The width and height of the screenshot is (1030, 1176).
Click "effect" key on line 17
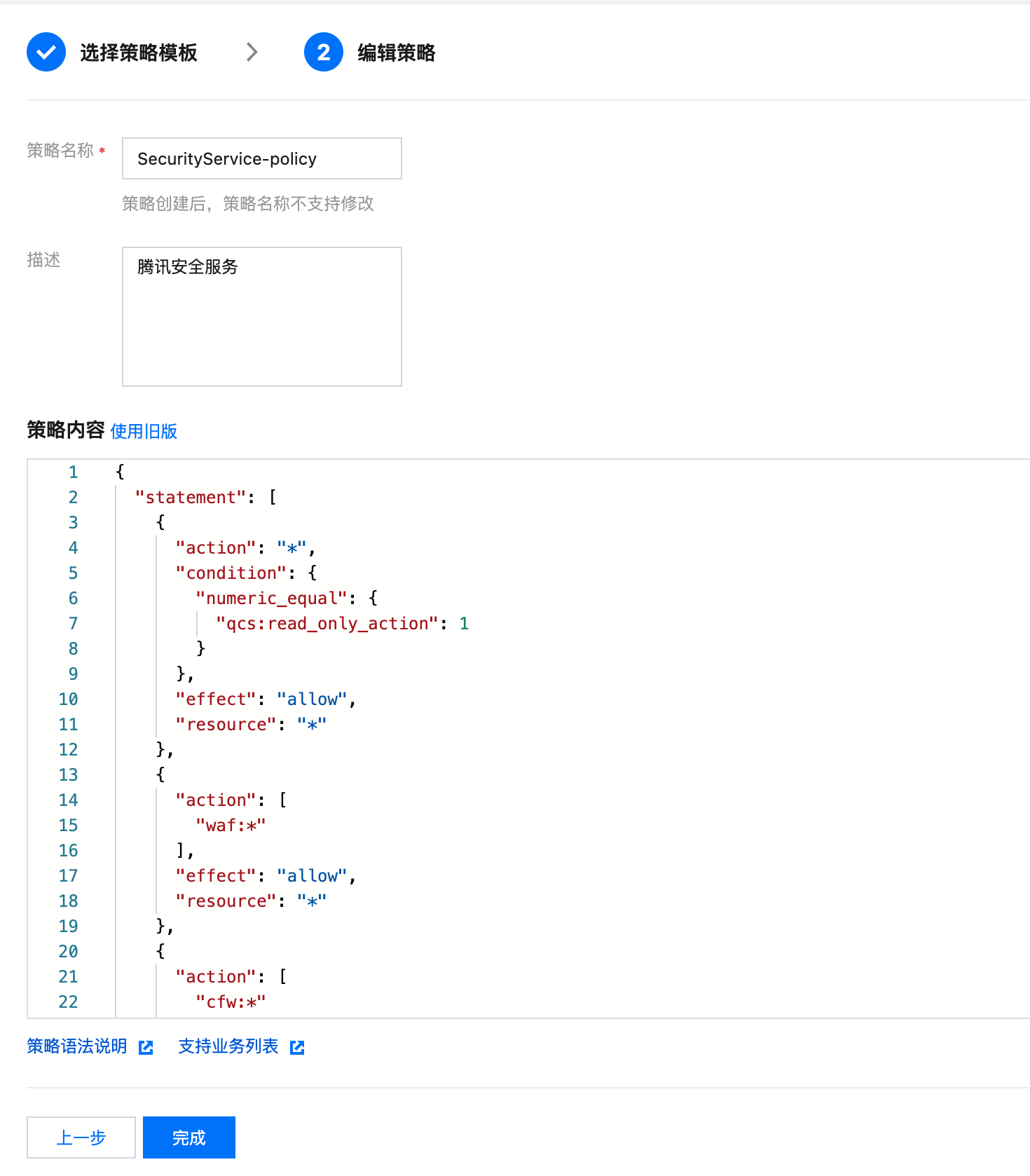click(x=217, y=876)
